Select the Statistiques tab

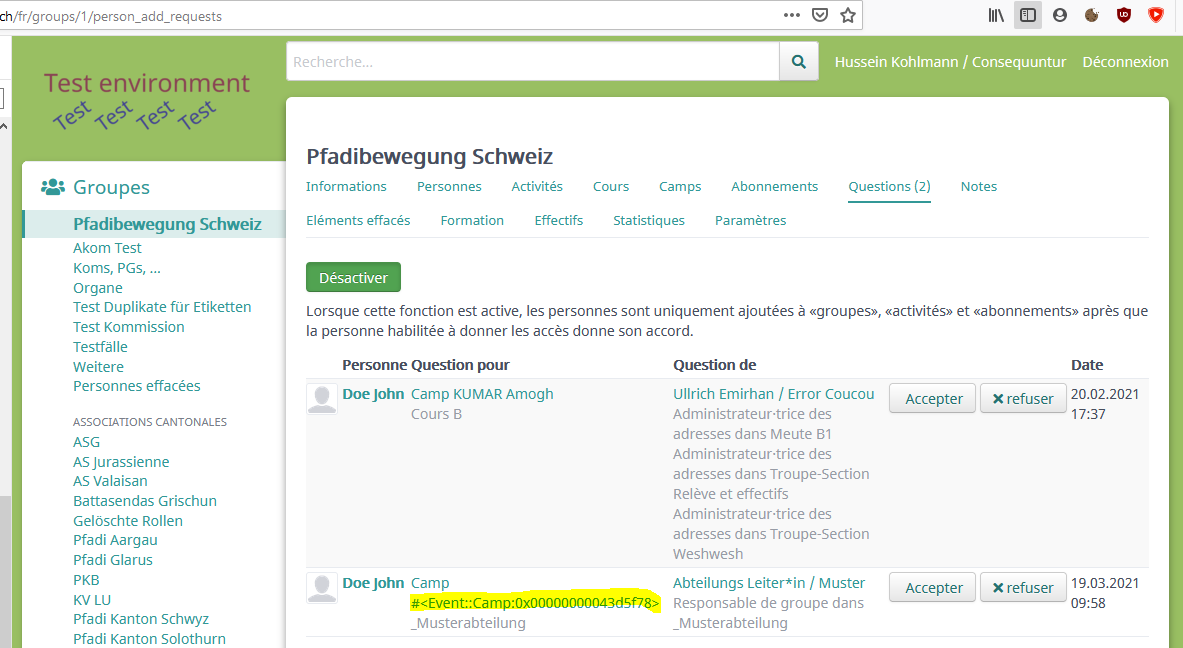point(648,220)
